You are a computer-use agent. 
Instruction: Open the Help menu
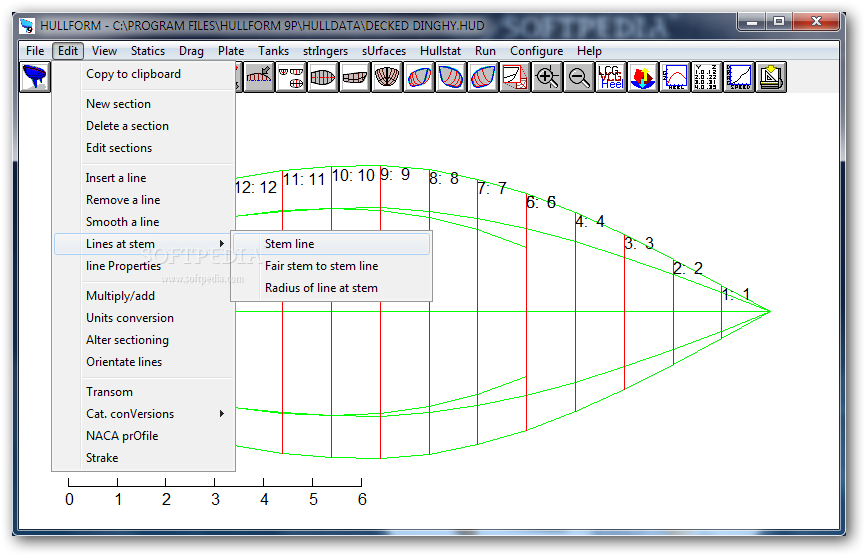point(589,51)
